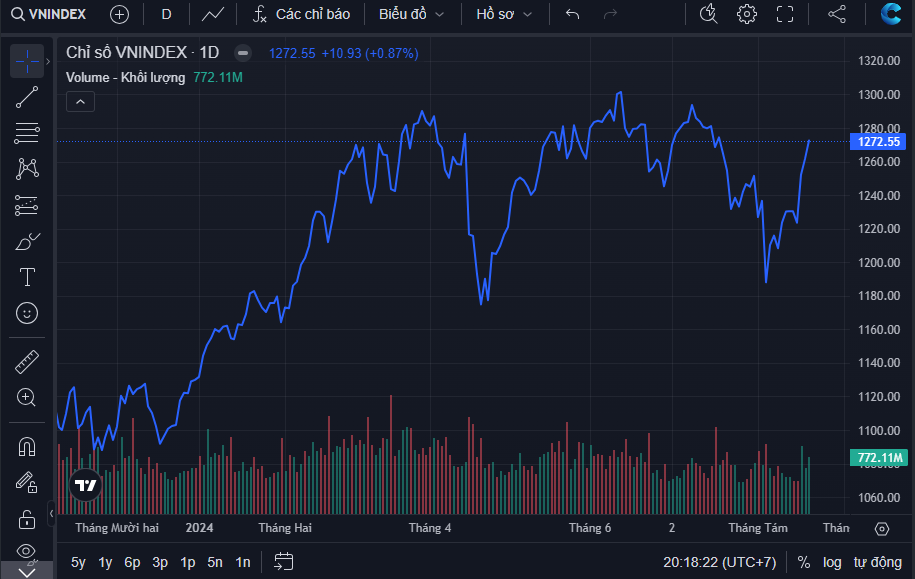Toggle magnet mode for drawings
Viewport: 915px width, 579px height.
pos(27,447)
